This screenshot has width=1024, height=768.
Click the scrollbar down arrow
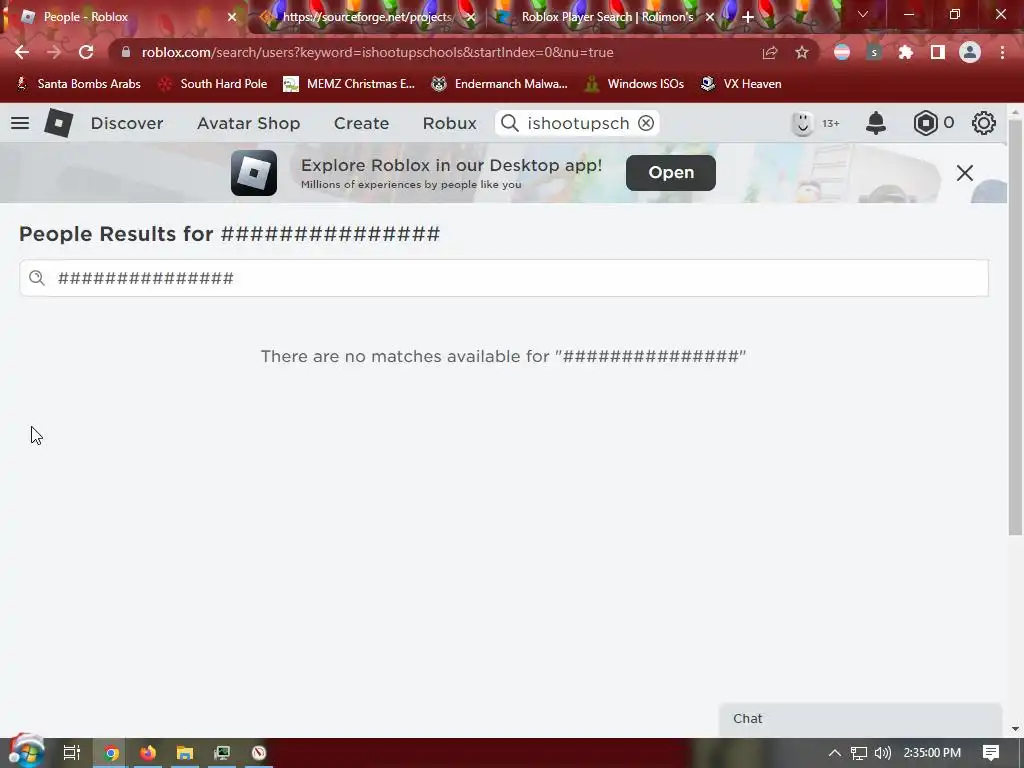1015,729
